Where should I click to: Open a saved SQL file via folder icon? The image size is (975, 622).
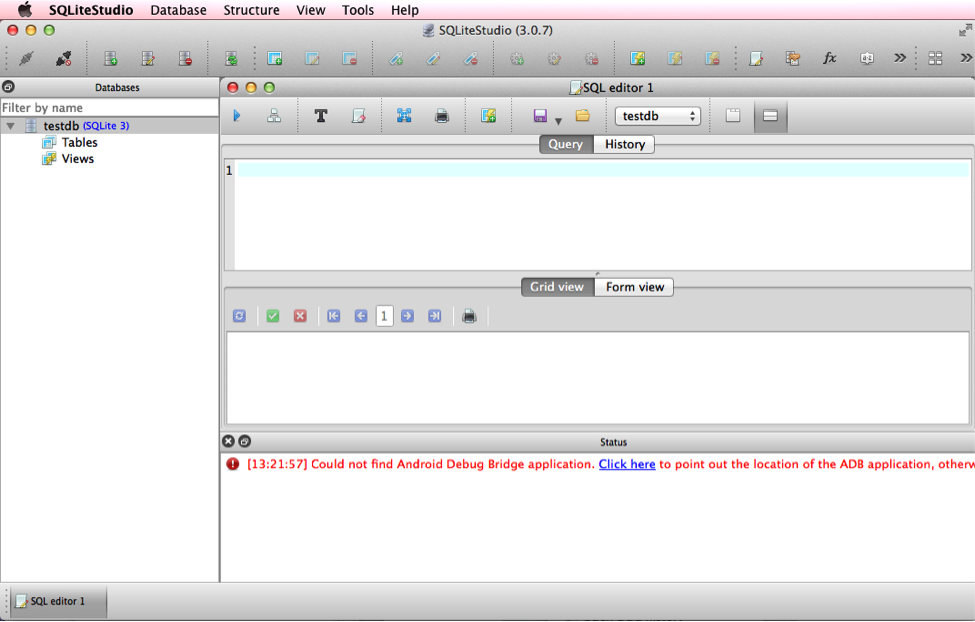click(581, 115)
